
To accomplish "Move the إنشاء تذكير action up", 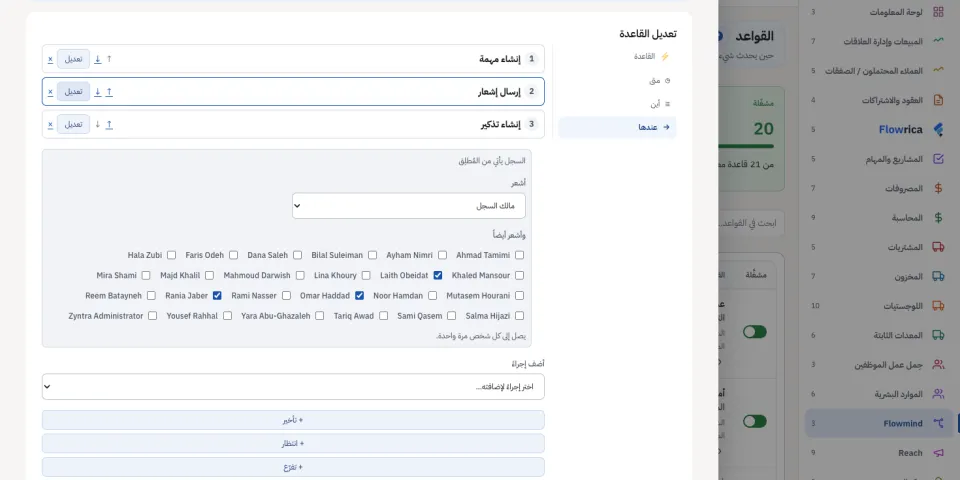I will click(109, 124).
